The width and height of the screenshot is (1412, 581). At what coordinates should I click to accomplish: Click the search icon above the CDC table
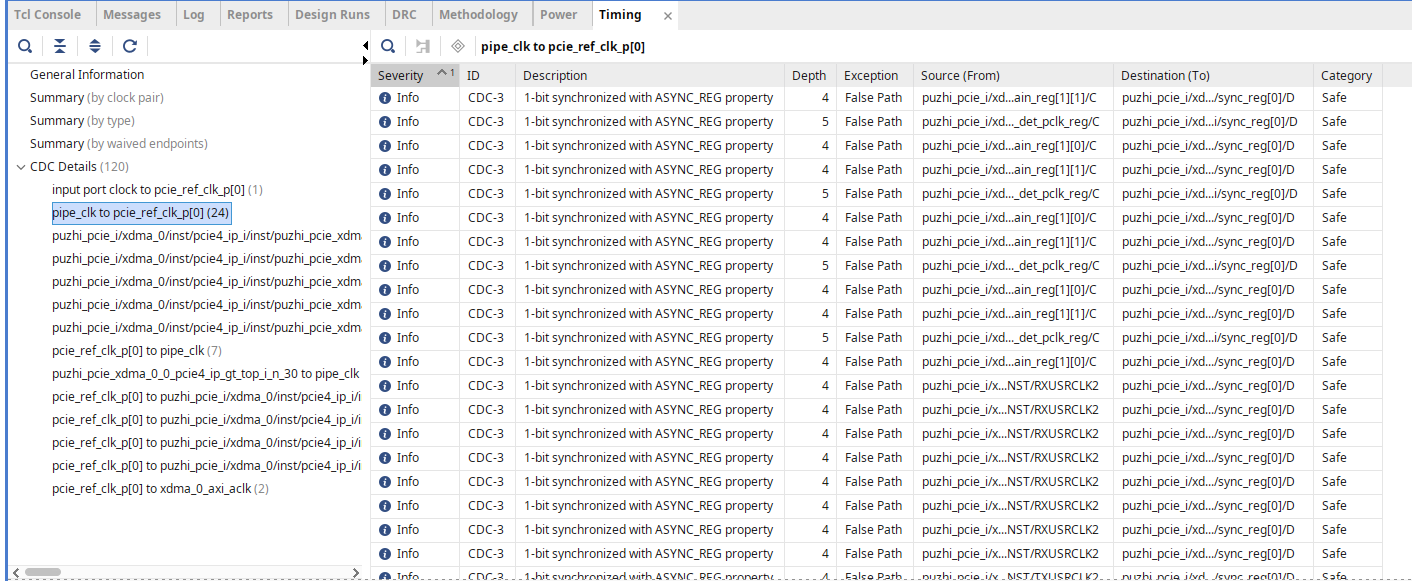tap(388, 46)
